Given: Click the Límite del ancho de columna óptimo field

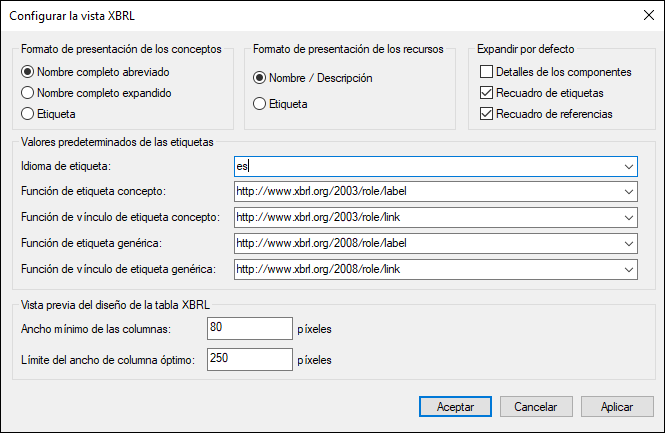Looking at the screenshot, I should (248, 359).
